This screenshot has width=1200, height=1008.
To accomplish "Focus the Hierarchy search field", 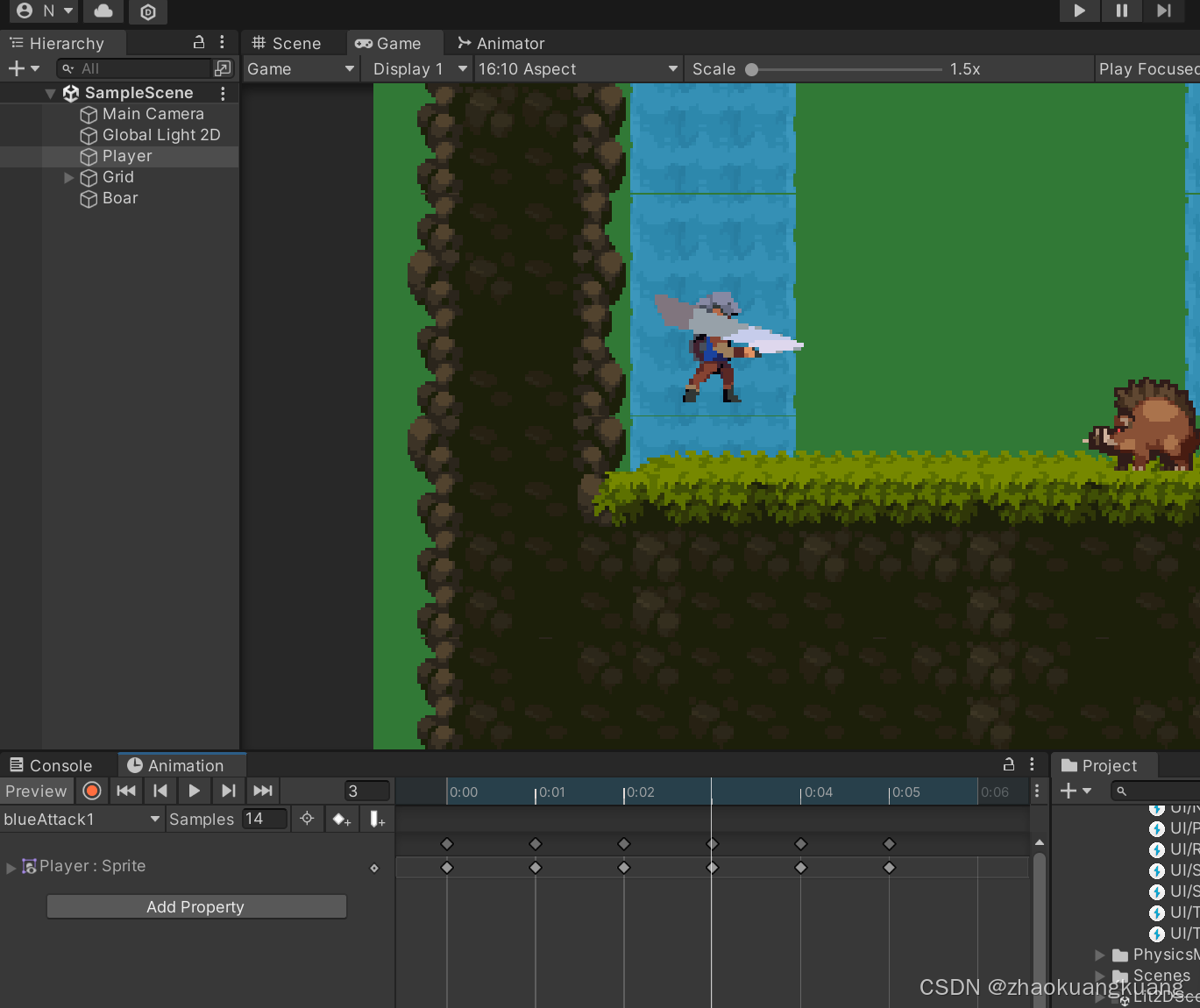I will (x=135, y=68).
